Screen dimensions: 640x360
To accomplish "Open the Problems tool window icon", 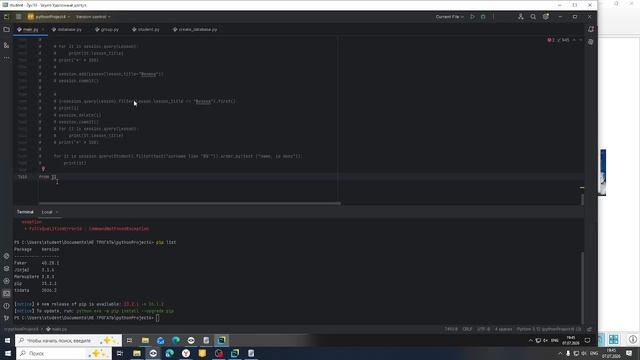I will (7, 306).
